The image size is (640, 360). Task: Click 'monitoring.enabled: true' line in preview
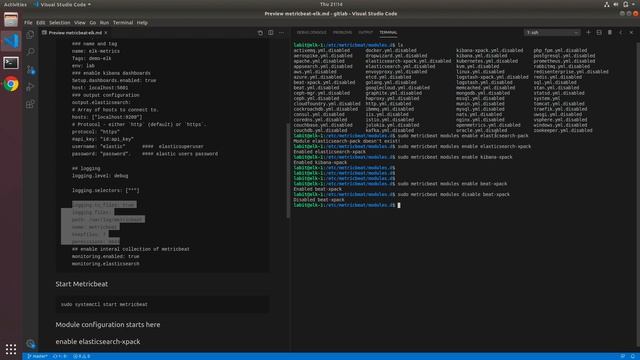[x=106, y=256]
